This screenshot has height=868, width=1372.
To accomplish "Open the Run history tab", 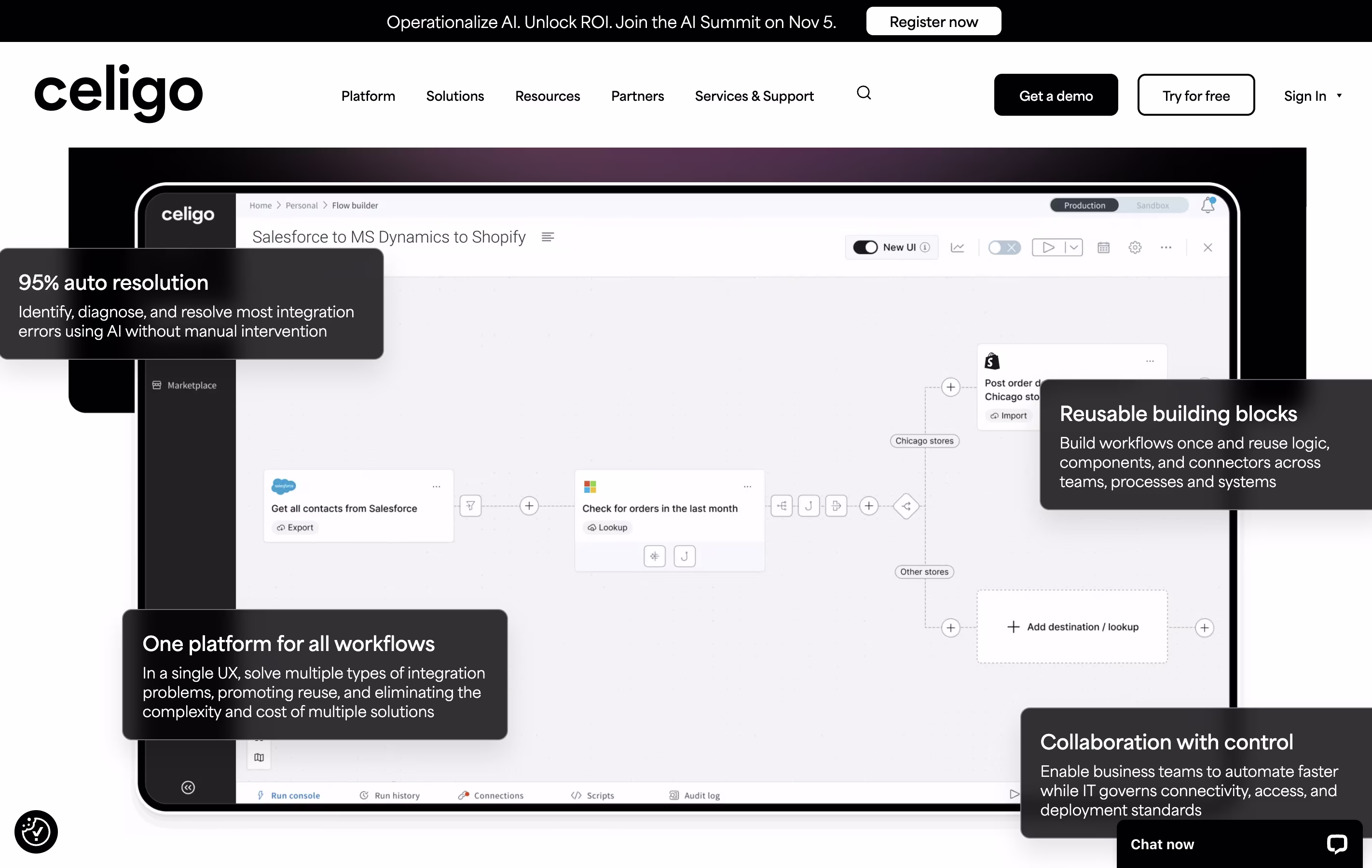I will click(x=390, y=795).
